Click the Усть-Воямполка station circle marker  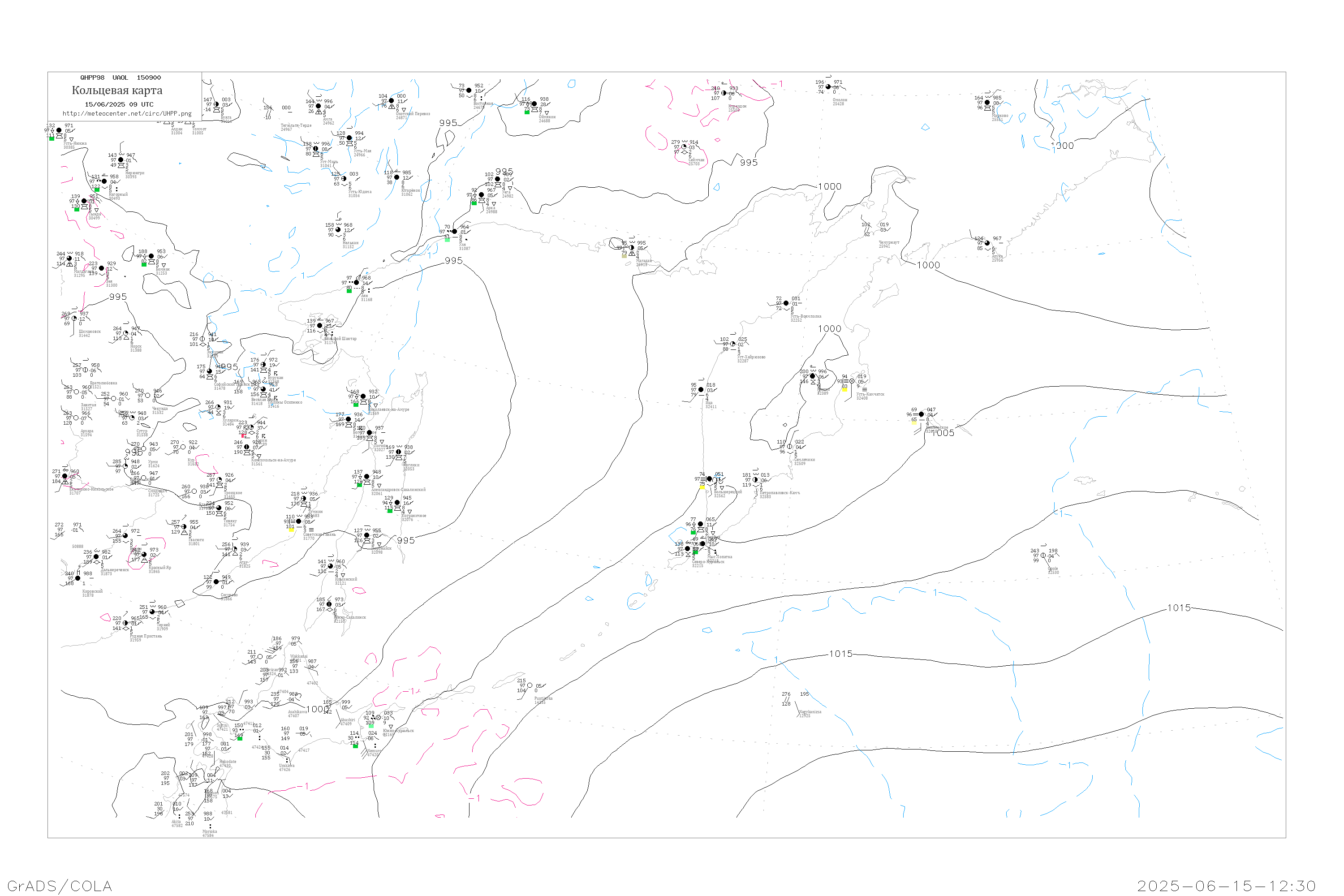pos(786,303)
